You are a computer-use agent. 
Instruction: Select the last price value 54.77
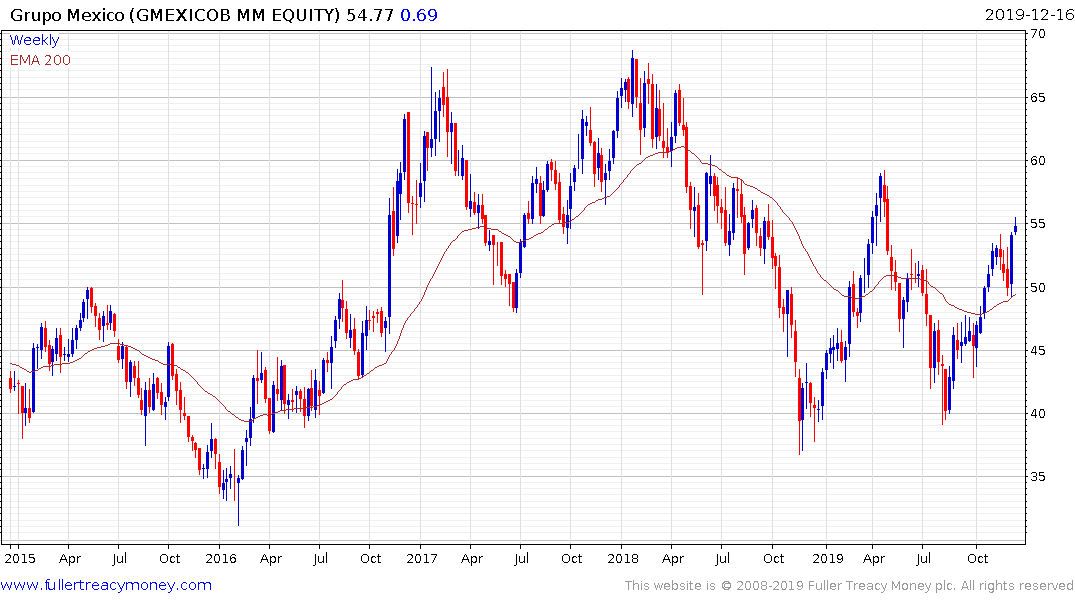point(370,14)
